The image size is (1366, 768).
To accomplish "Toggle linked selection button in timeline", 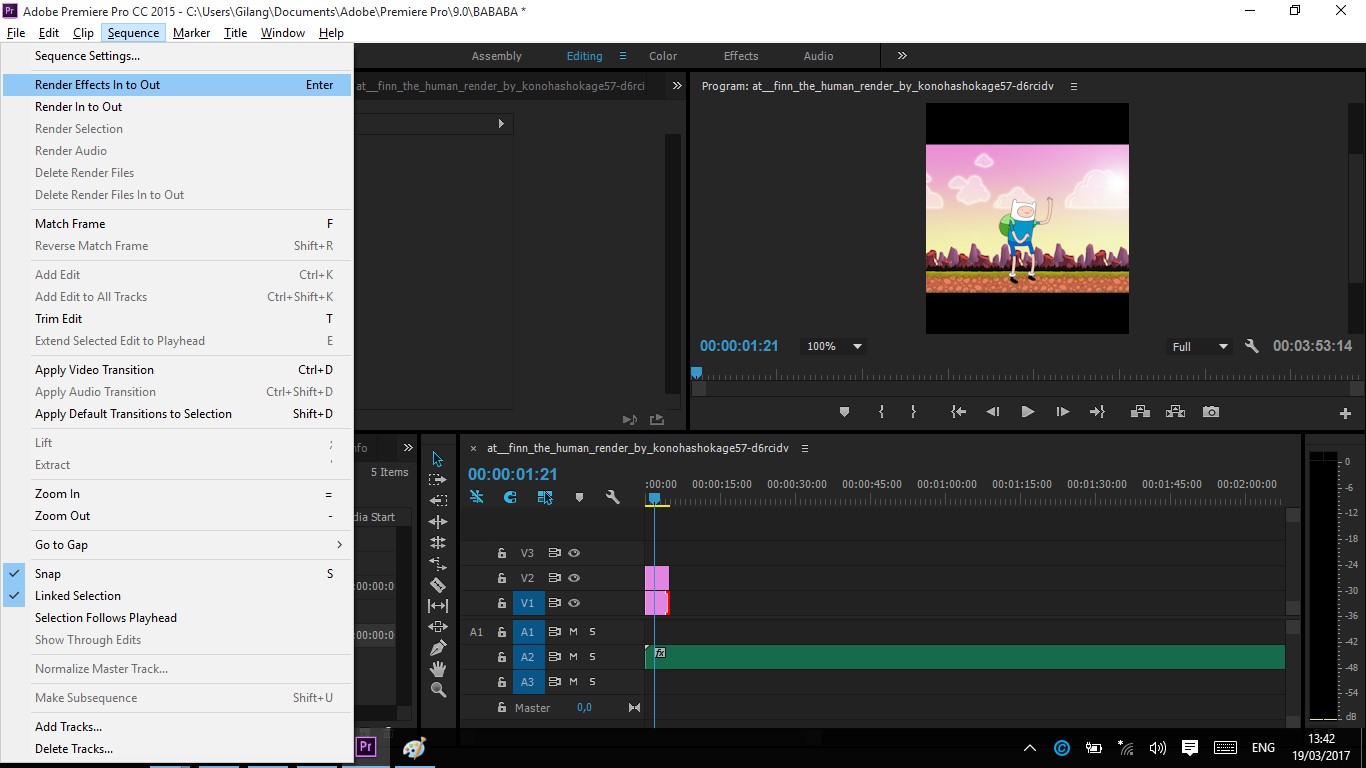I will (545, 497).
